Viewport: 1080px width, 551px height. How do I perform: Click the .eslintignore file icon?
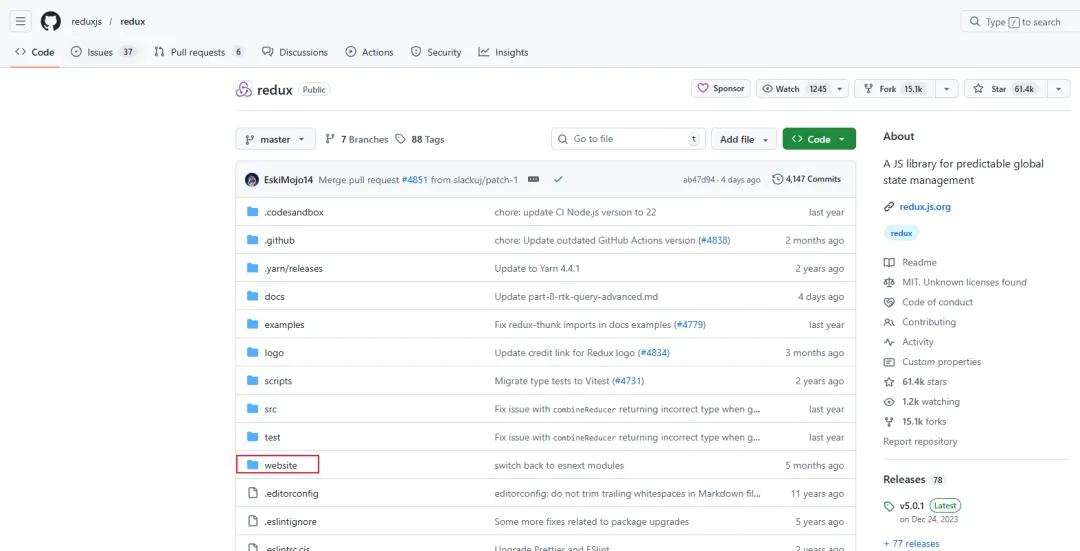pos(252,521)
